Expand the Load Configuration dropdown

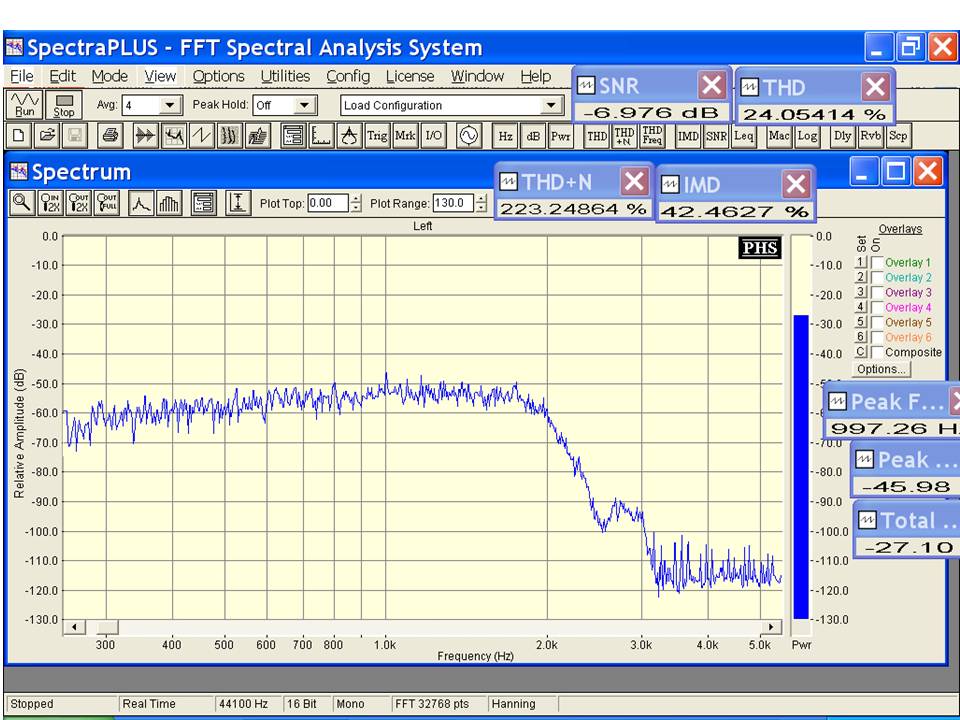[551, 105]
